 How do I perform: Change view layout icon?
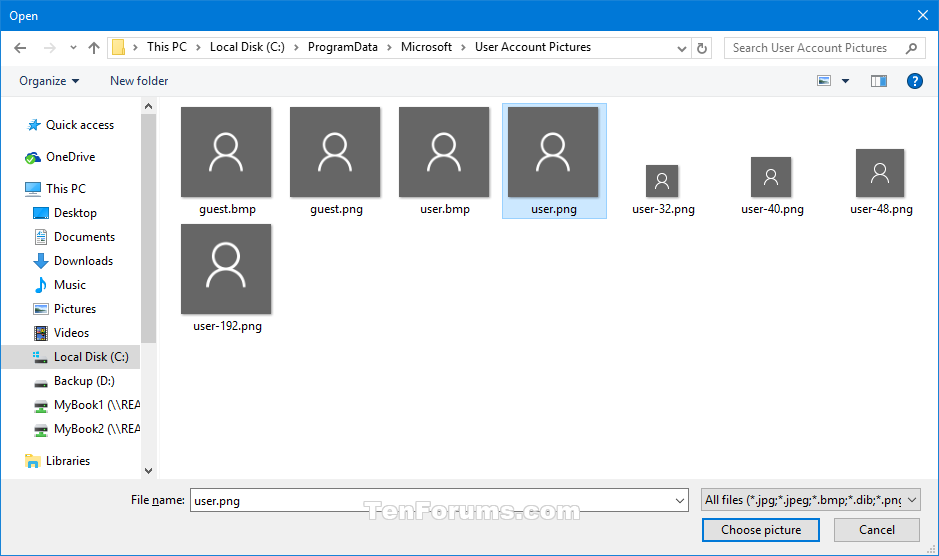pos(824,81)
